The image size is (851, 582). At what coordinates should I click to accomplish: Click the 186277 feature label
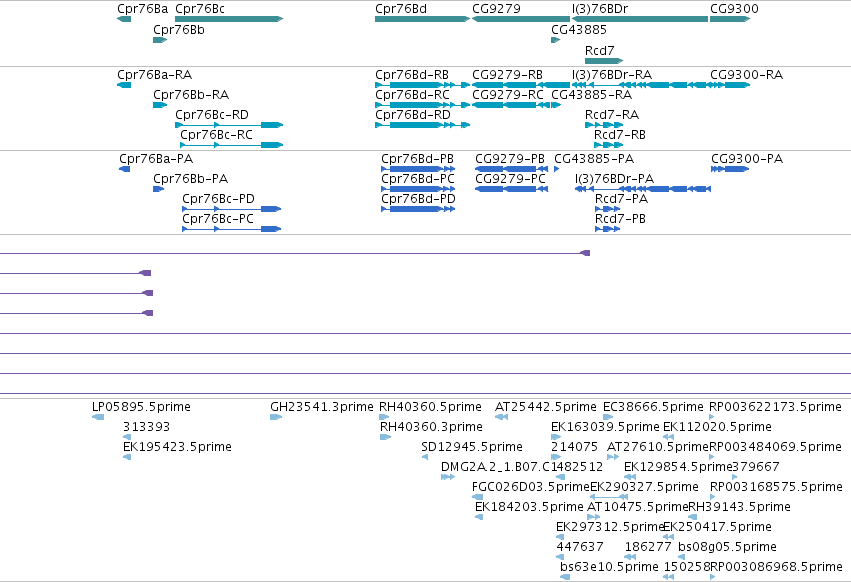click(x=648, y=547)
